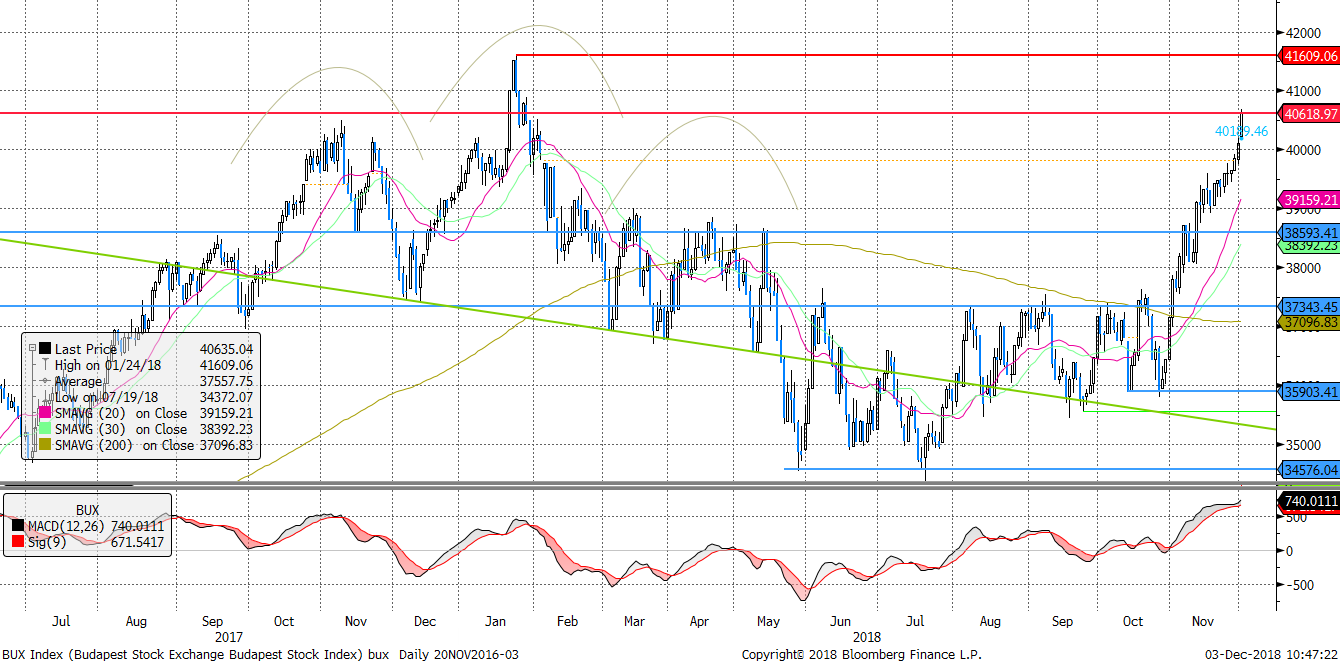
Task: Click the -500 MACD axis label
Action: (x=1298, y=584)
